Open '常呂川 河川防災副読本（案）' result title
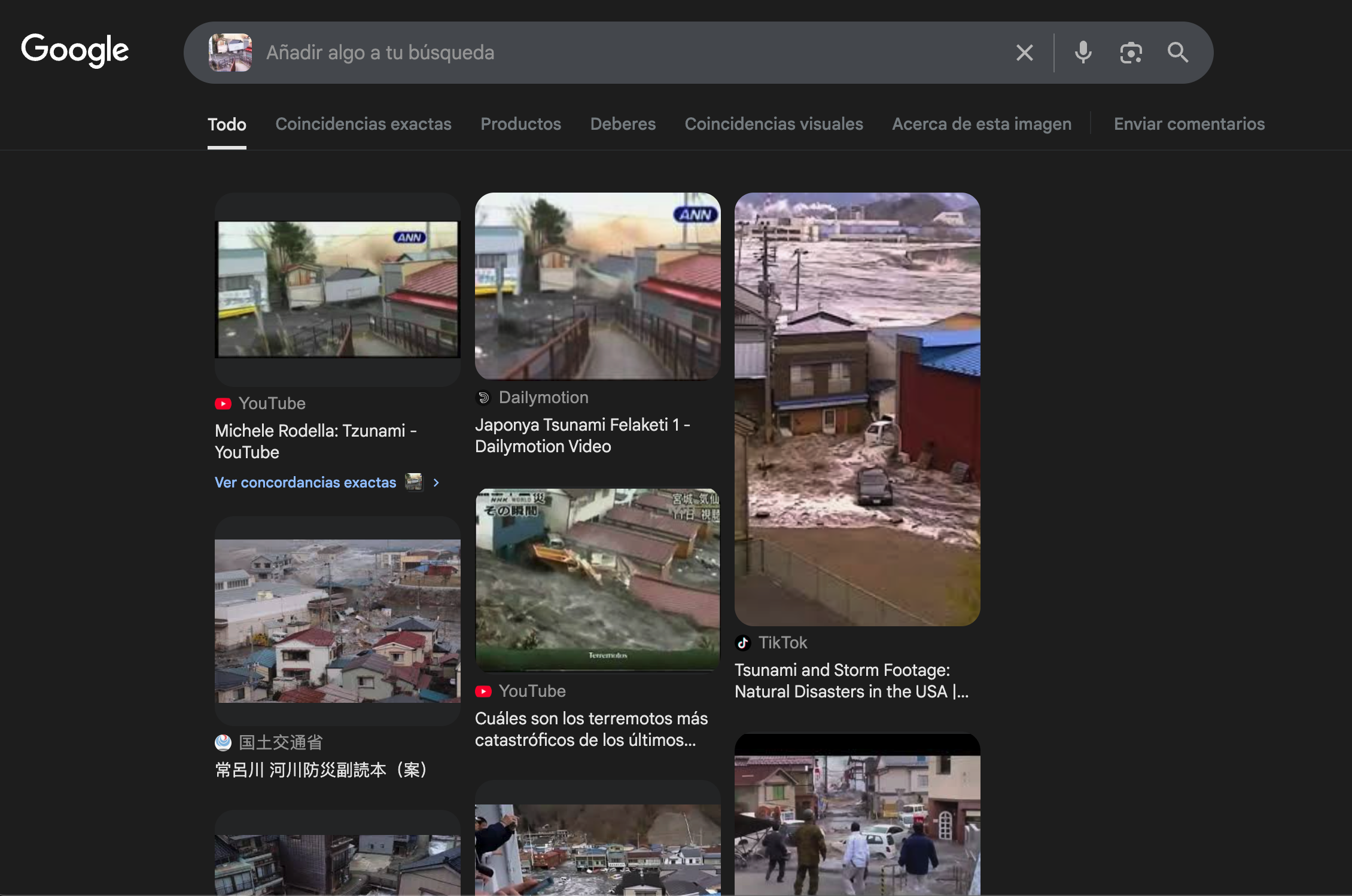 [x=321, y=770]
